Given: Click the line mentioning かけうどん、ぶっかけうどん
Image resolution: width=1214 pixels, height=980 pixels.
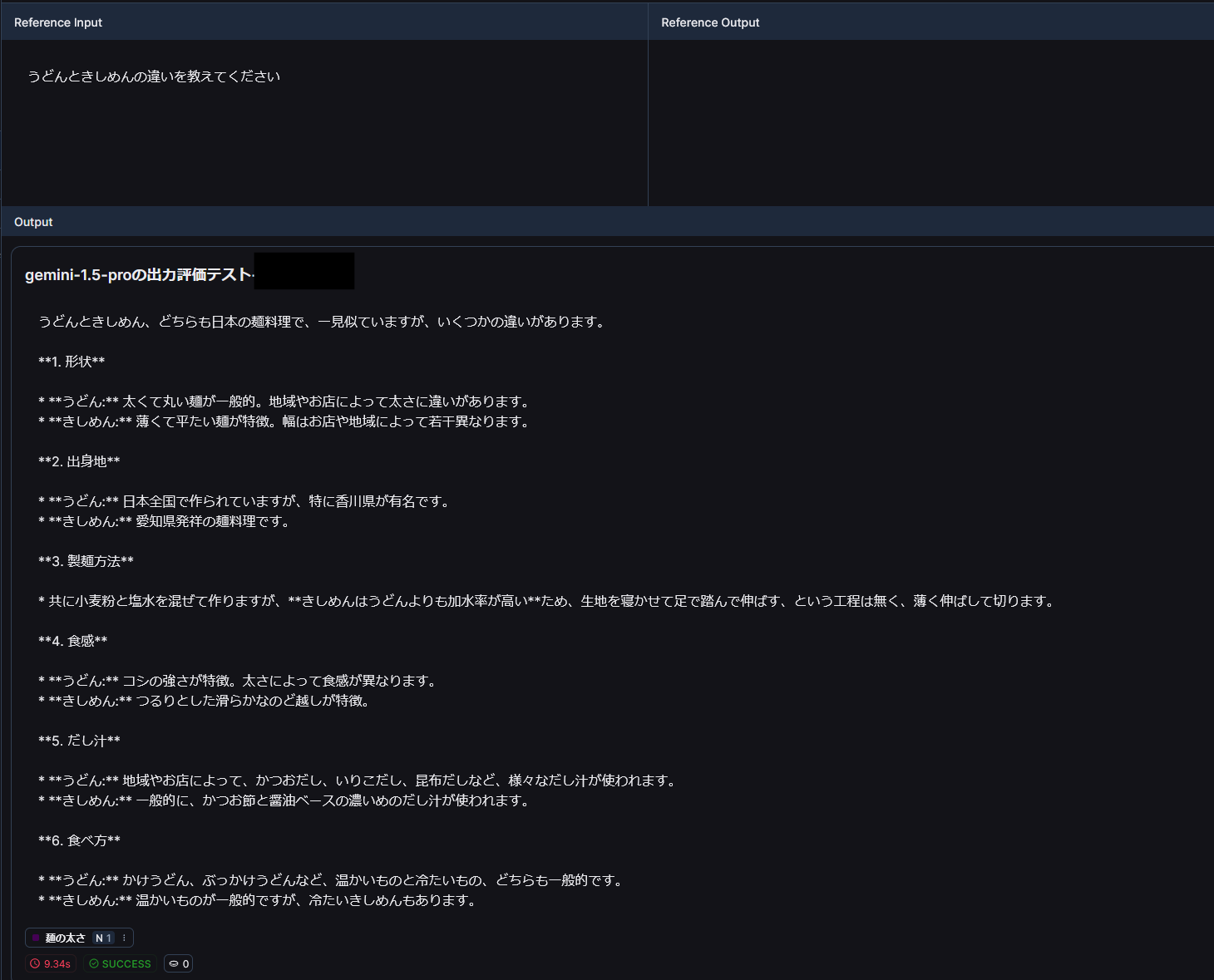Looking at the screenshot, I should pyautogui.click(x=332, y=880).
